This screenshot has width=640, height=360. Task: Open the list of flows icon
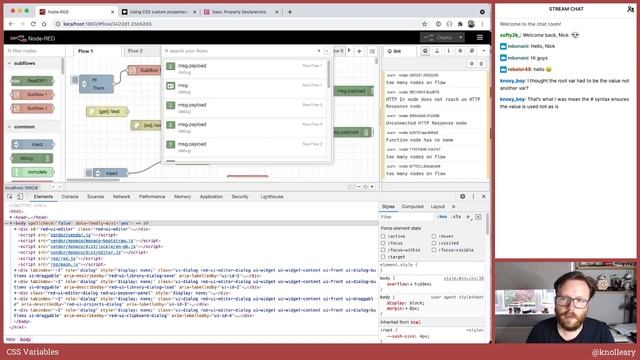point(372,51)
